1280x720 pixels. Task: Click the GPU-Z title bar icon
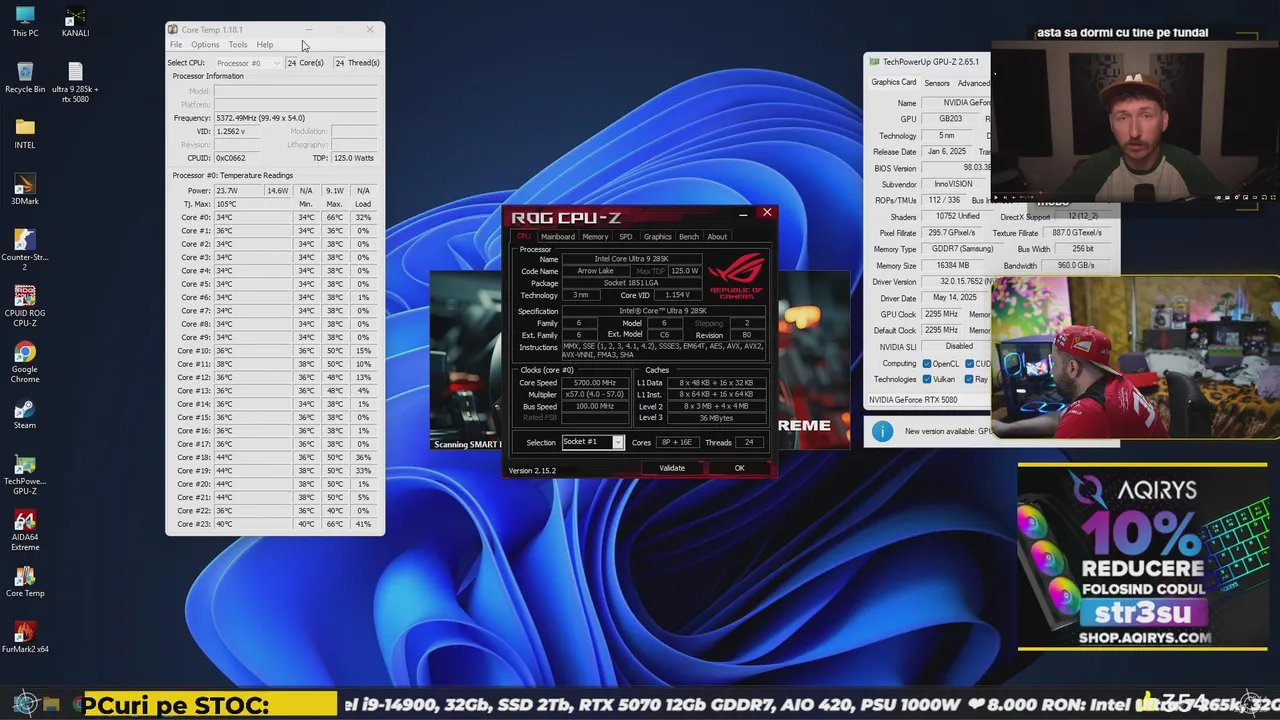[874, 62]
